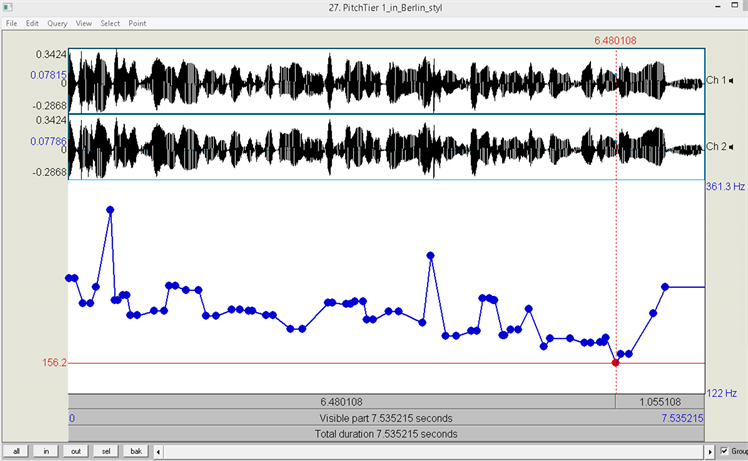Click the left scroll arrow of horizontal scrollbar
This screenshot has width=748, height=461.
[x=158, y=452]
